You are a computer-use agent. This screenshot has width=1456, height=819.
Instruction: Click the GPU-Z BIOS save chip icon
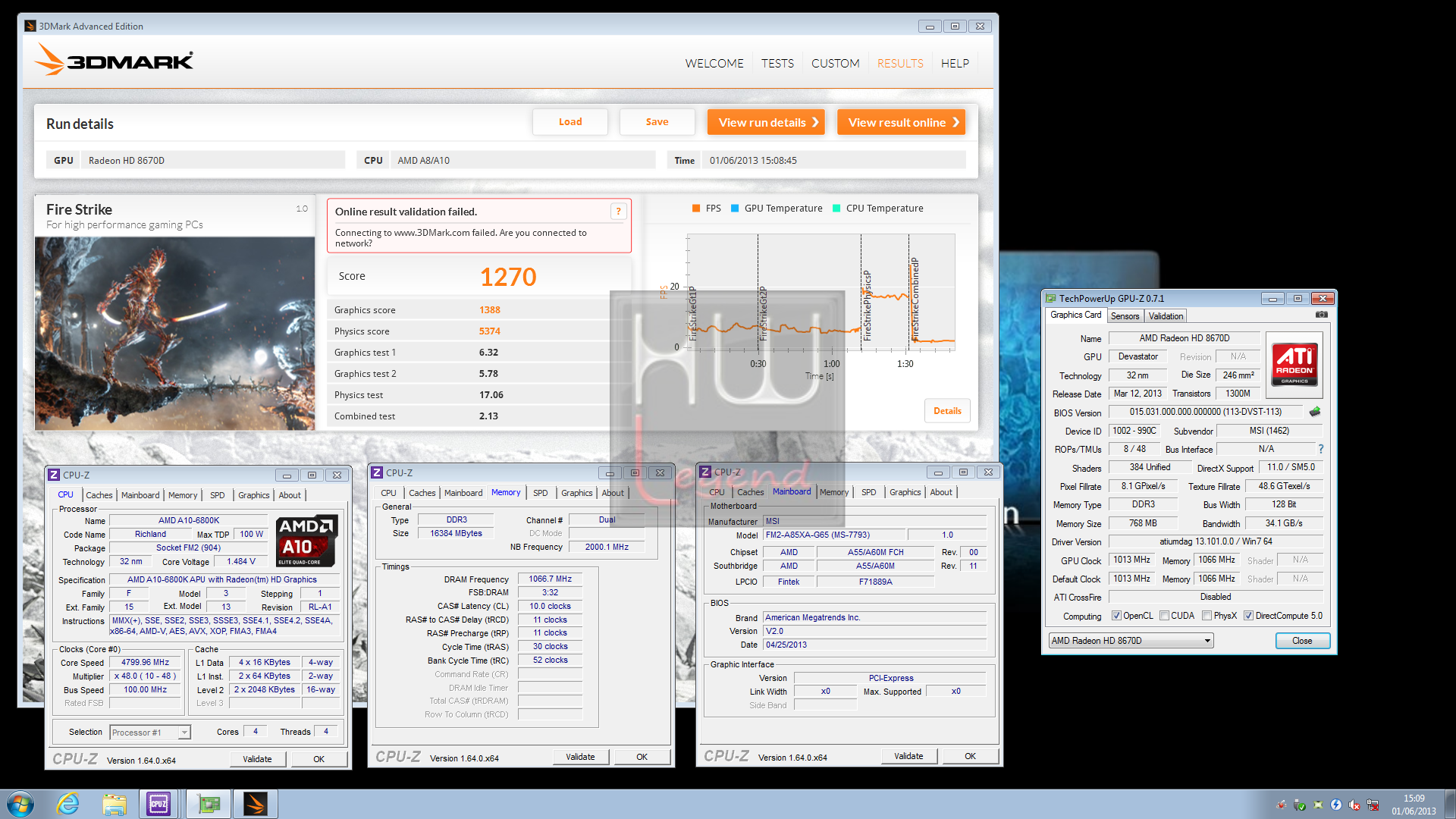1315,412
